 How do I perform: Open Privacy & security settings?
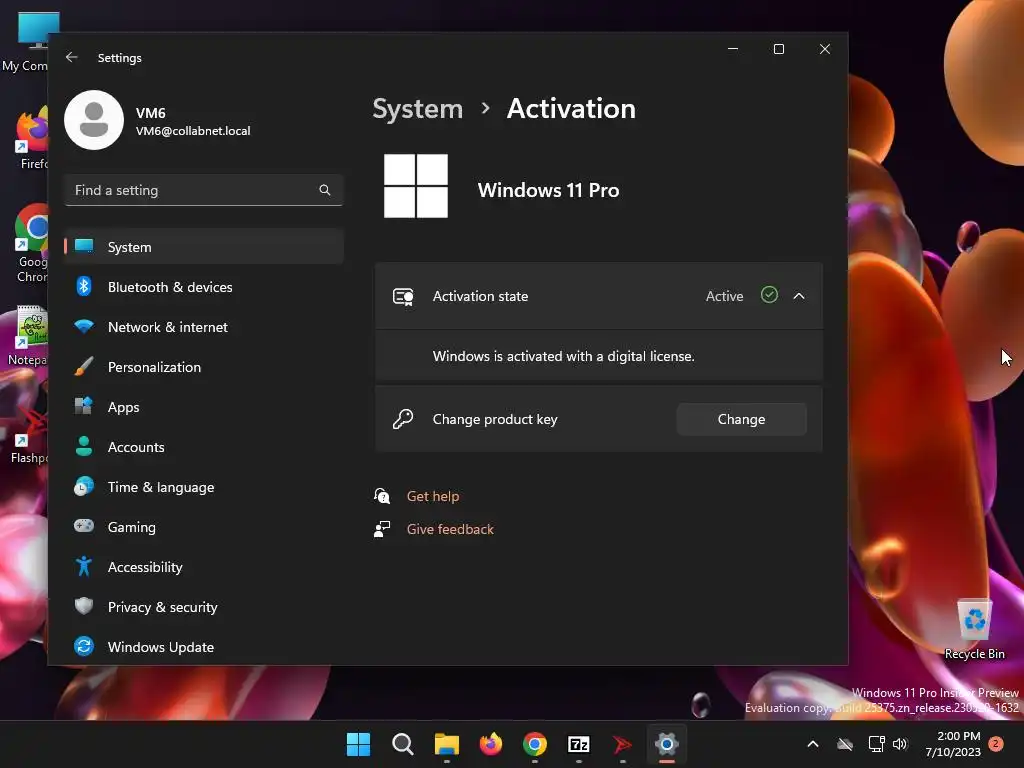coord(204,607)
